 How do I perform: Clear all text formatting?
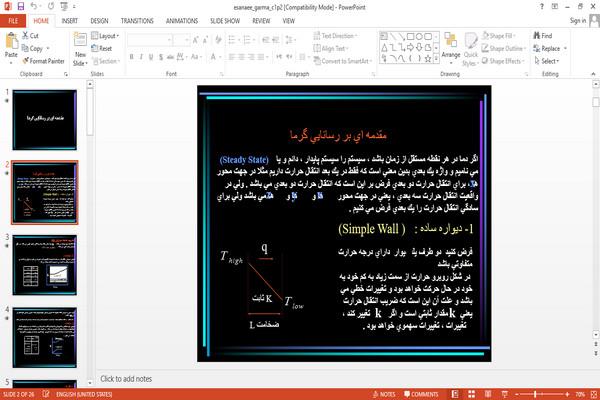coord(218,39)
